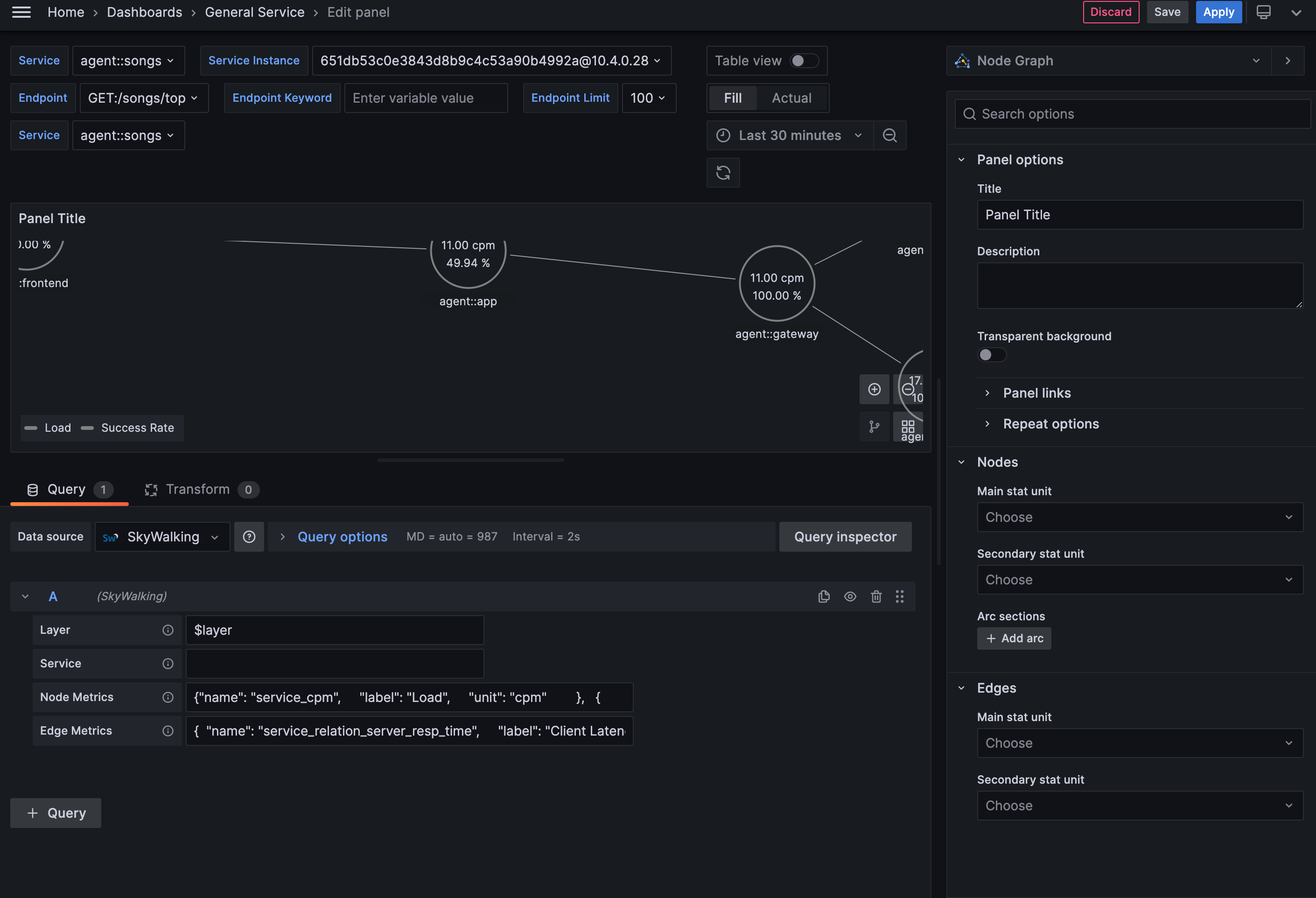Open the Endpoint Limit 100 dropdown
This screenshot has height=898, width=1316.
[649, 98]
